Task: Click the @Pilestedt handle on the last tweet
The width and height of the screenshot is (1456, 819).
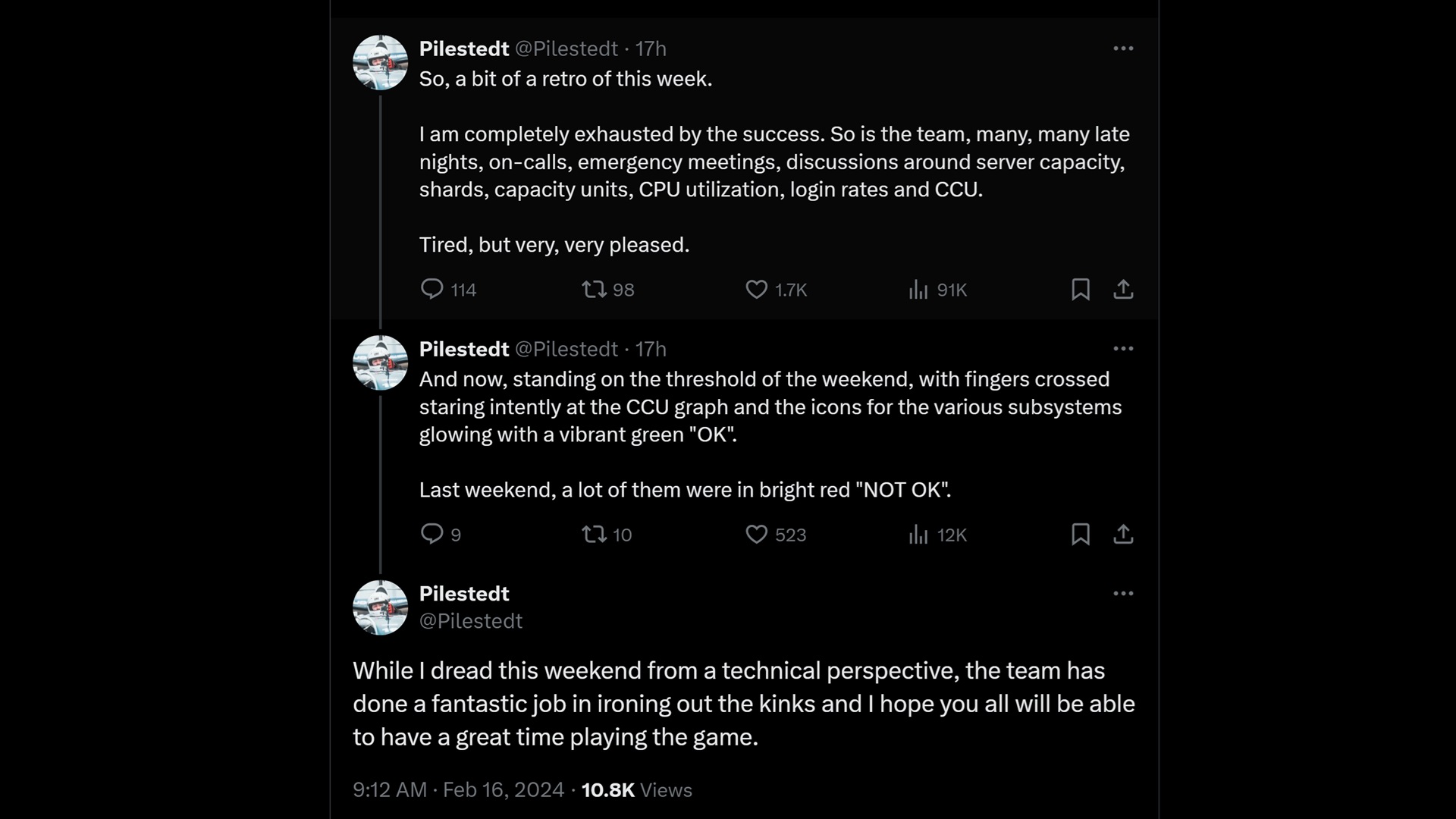Action: (x=470, y=620)
